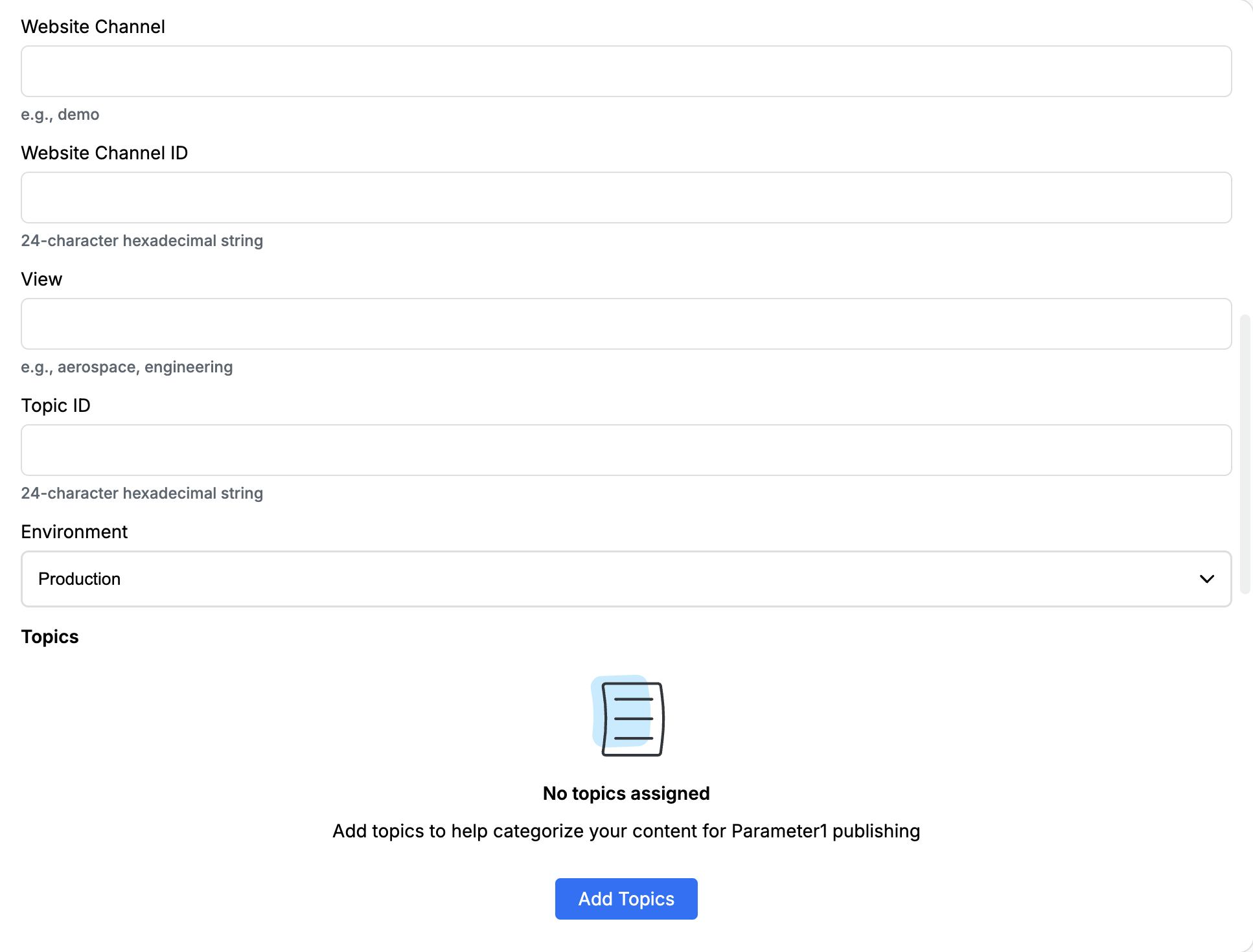Click the 'Website Channel ID' label

104,153
